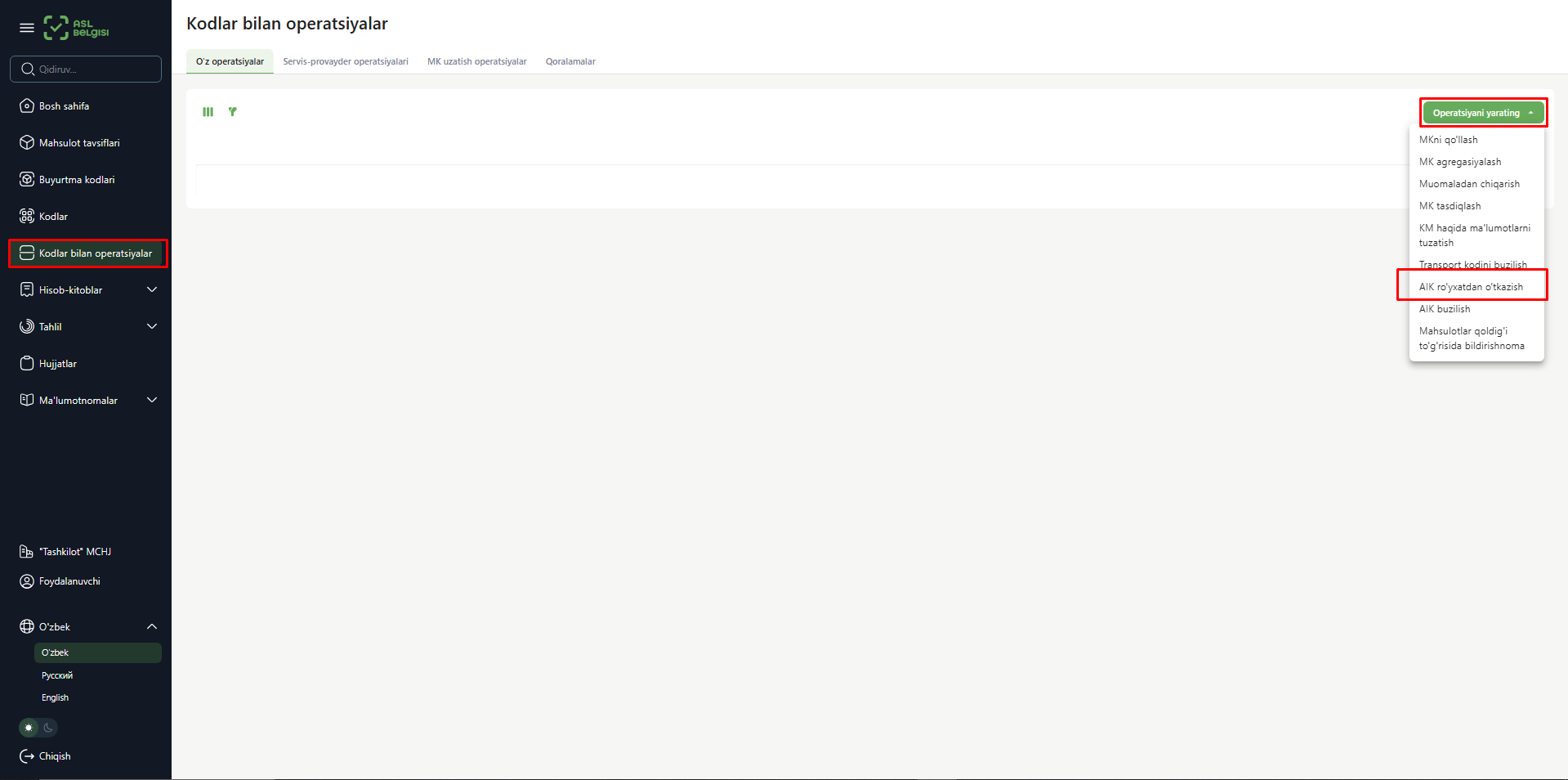Click Chiqish to log out
Viewport: 1568px width, 780px height.
[54, 755]
